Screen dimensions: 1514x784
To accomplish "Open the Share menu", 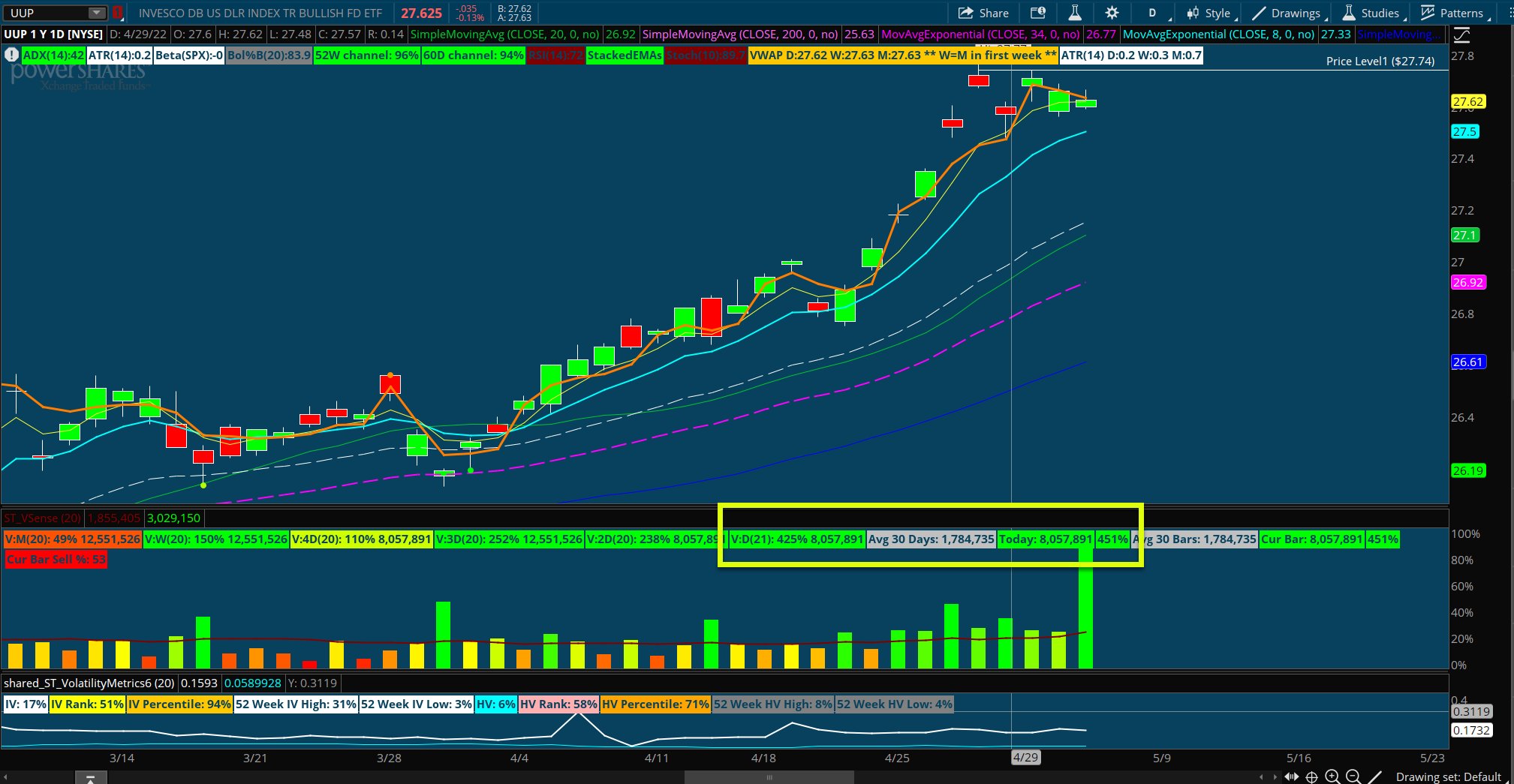I will [983, 13].
